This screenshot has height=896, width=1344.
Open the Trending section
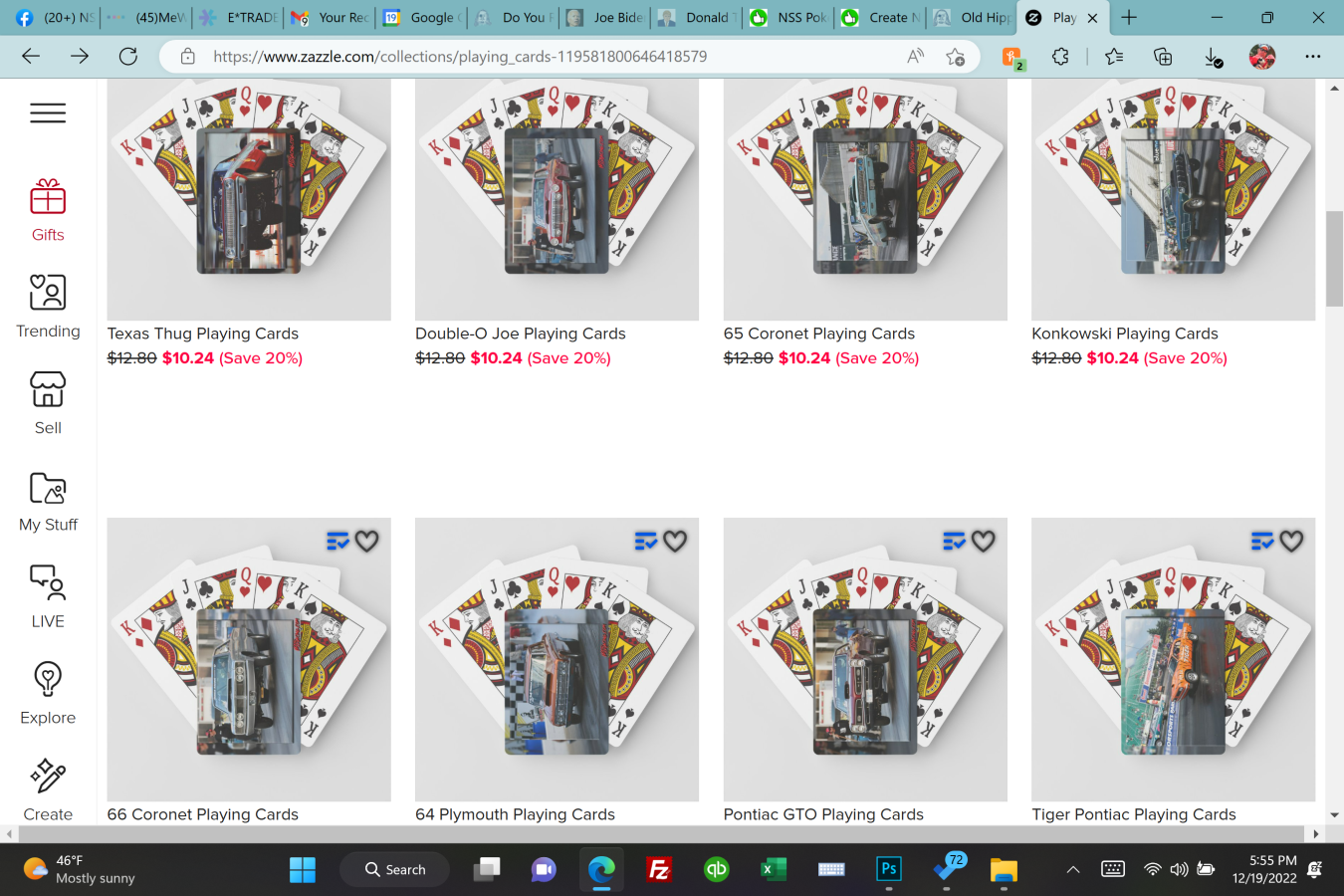(48, 308)
